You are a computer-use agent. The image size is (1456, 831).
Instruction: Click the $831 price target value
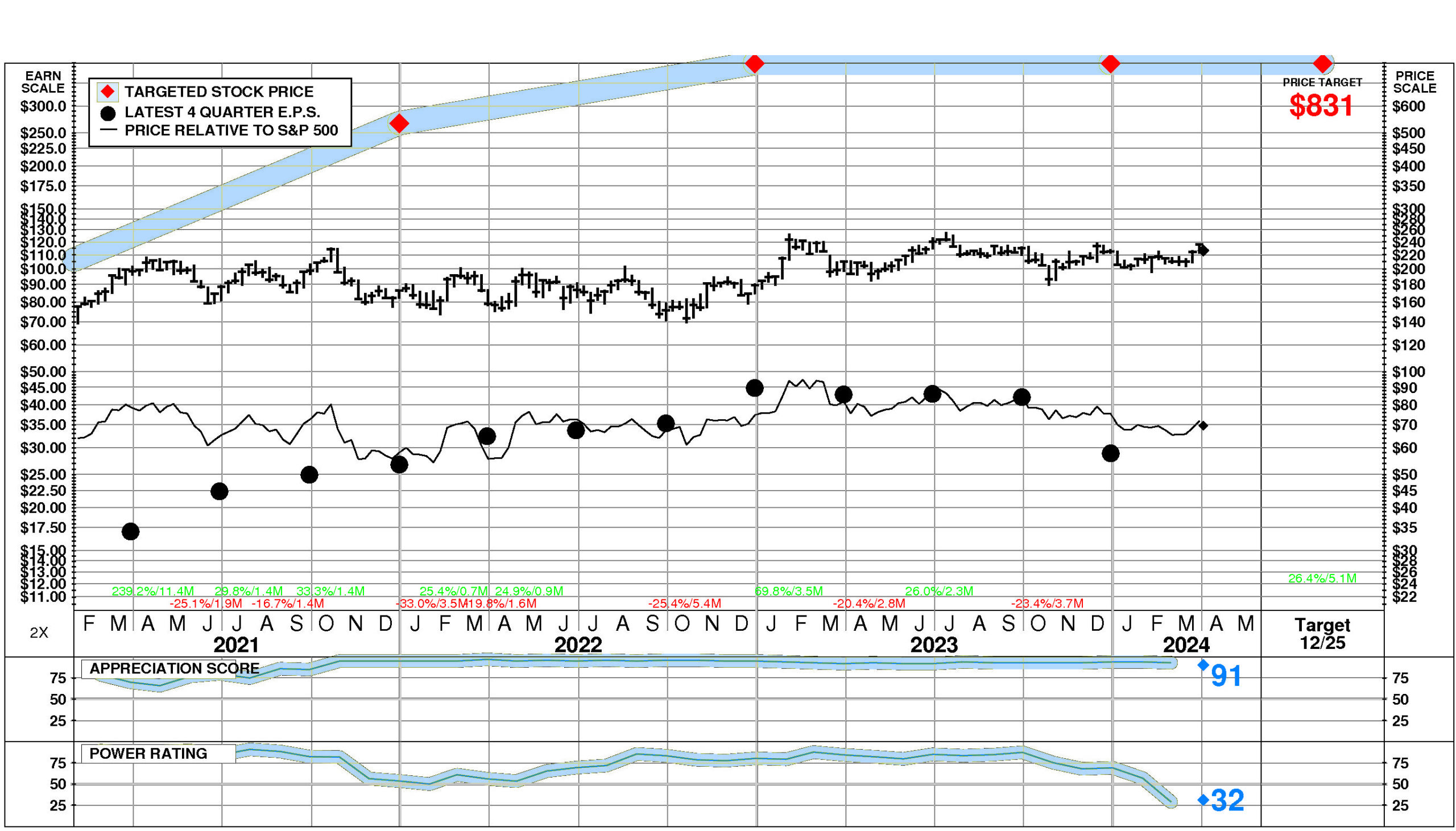pos(1321,106)
